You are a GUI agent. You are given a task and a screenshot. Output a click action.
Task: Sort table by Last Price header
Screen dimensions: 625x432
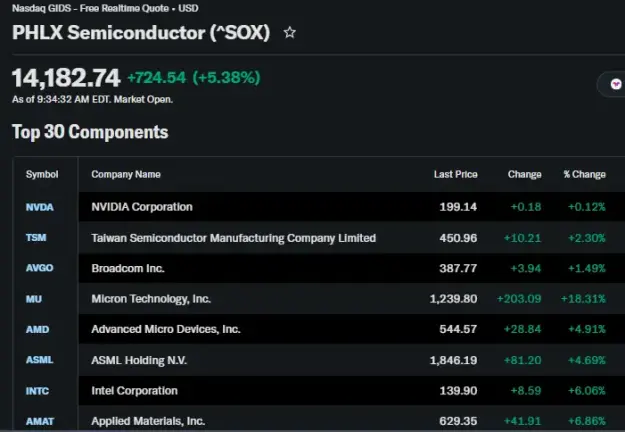[456, 175]
